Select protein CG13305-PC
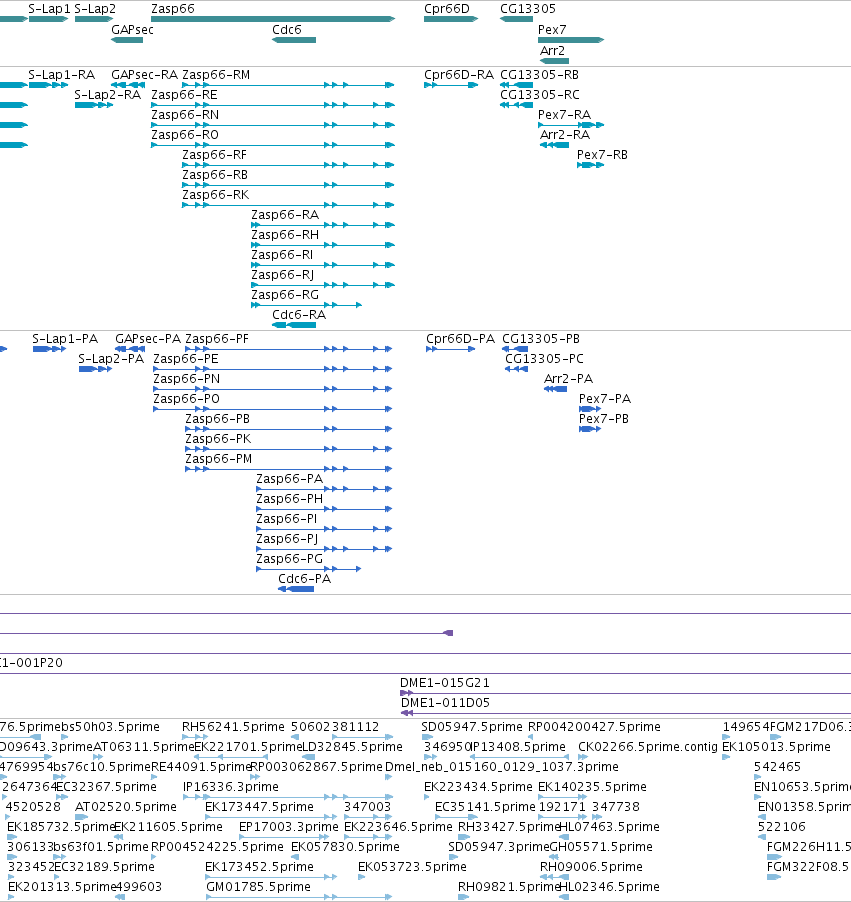Viewport: 851px width, 902px height. [544, 359]
